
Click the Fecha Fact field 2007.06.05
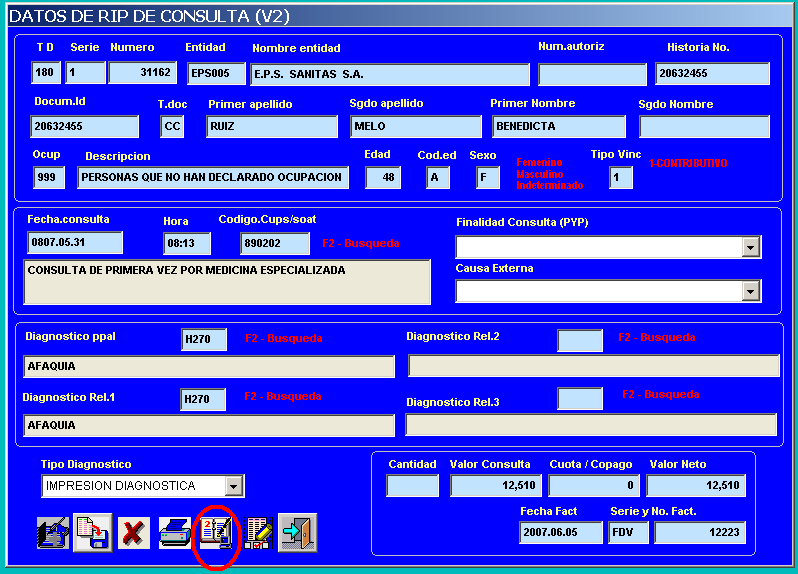coord(561,533)
